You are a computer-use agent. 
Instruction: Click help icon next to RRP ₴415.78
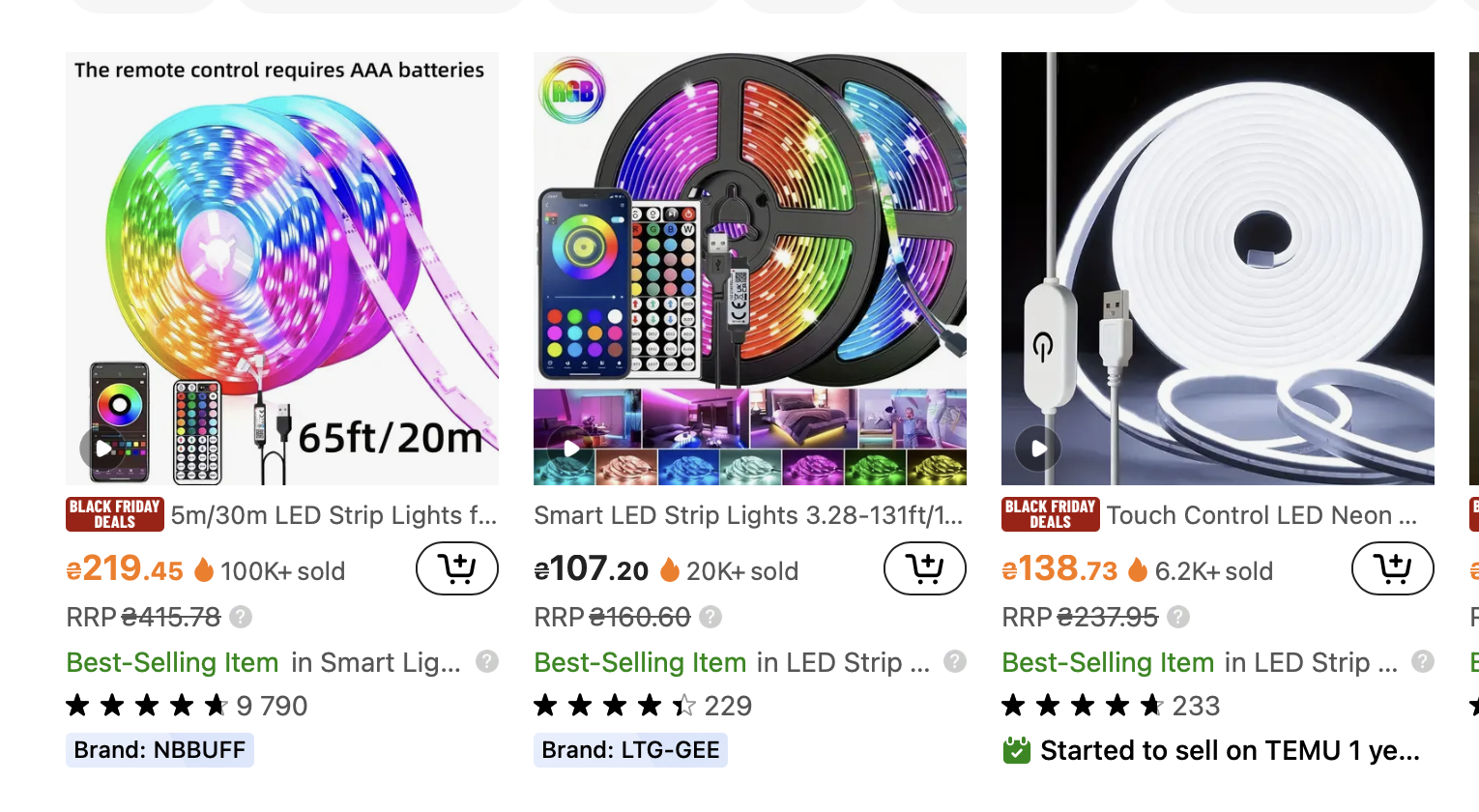[x=242, y=617]
